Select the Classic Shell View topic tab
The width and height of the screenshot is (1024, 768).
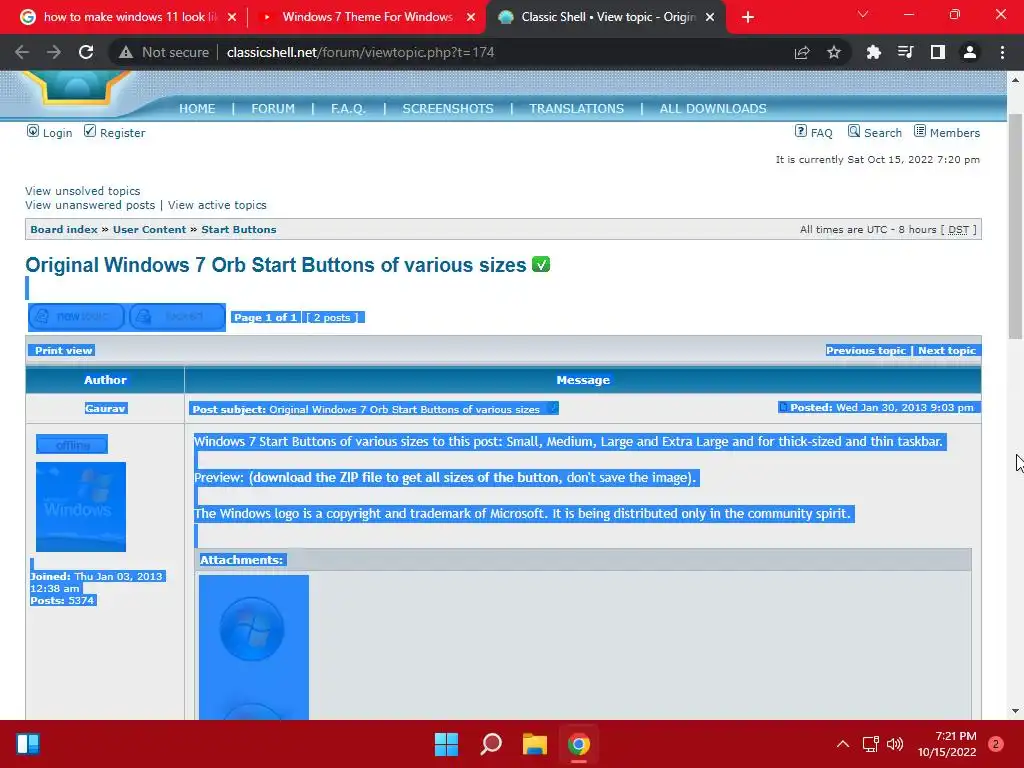point(606,17)
